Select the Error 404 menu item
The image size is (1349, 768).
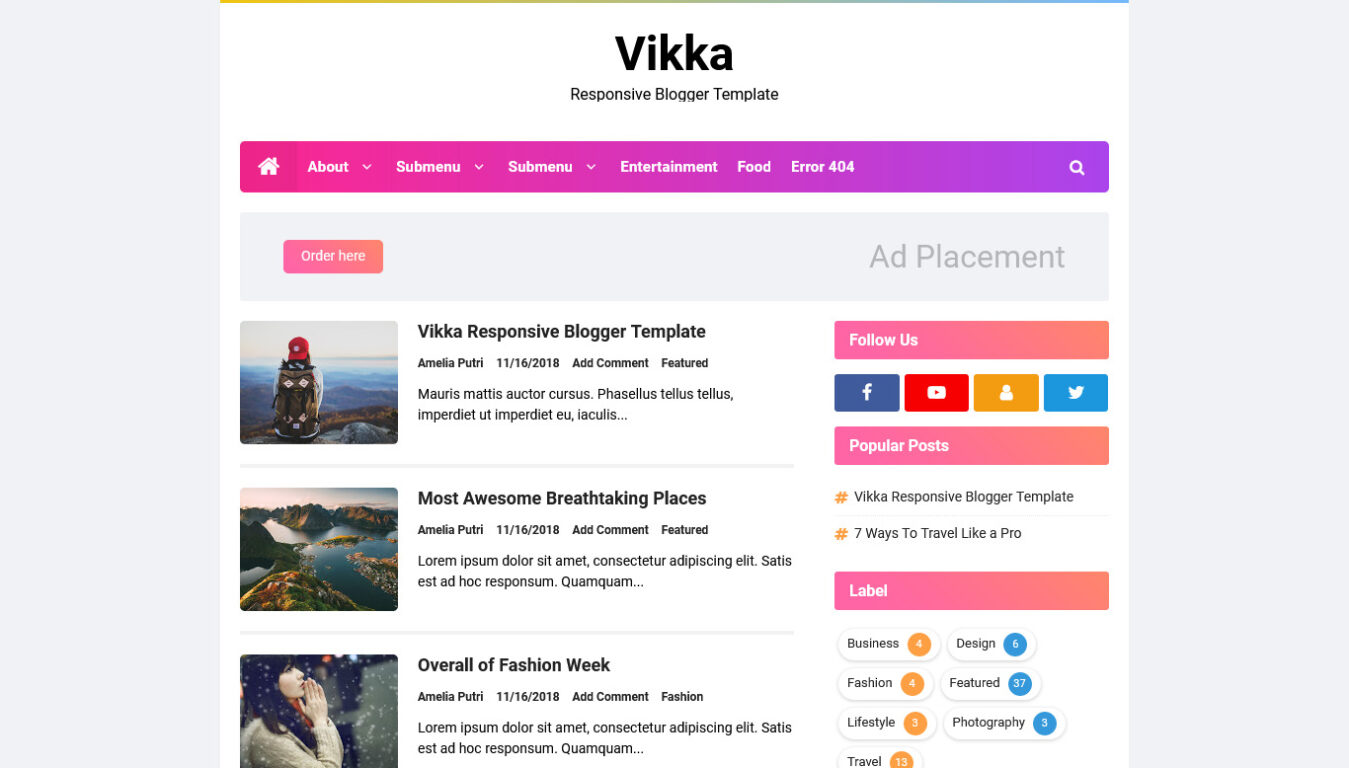(822, 167)
